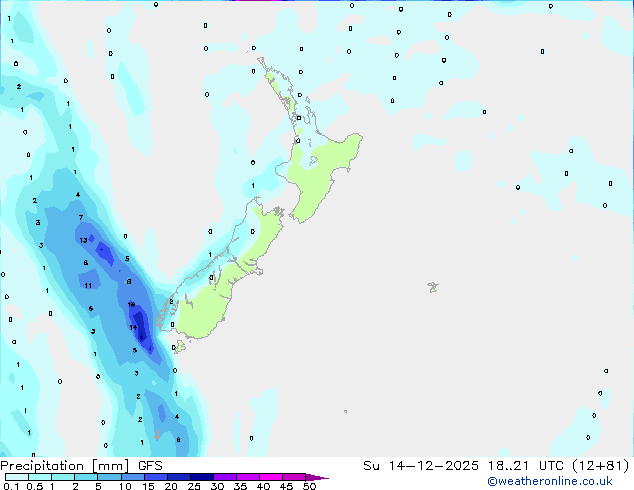This screenshot has height=490, width=634.
Task: Click the 25 to 30 mm legend swatch
Action: pos(201,477)
